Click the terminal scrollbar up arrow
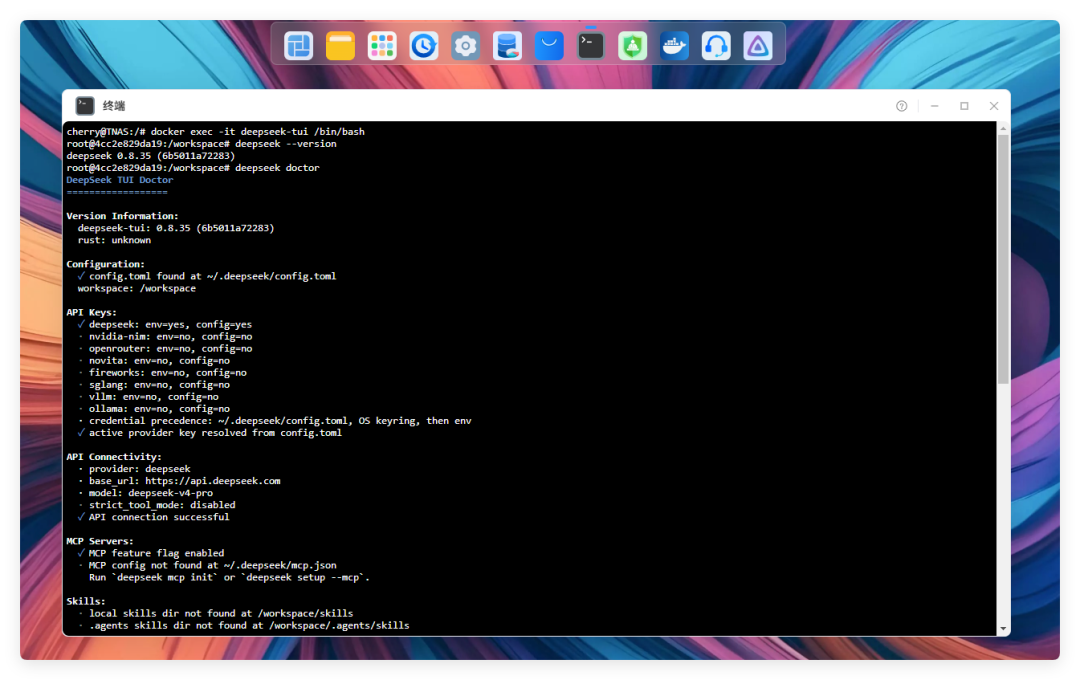1080x680 pixels. pos(1004,128)
